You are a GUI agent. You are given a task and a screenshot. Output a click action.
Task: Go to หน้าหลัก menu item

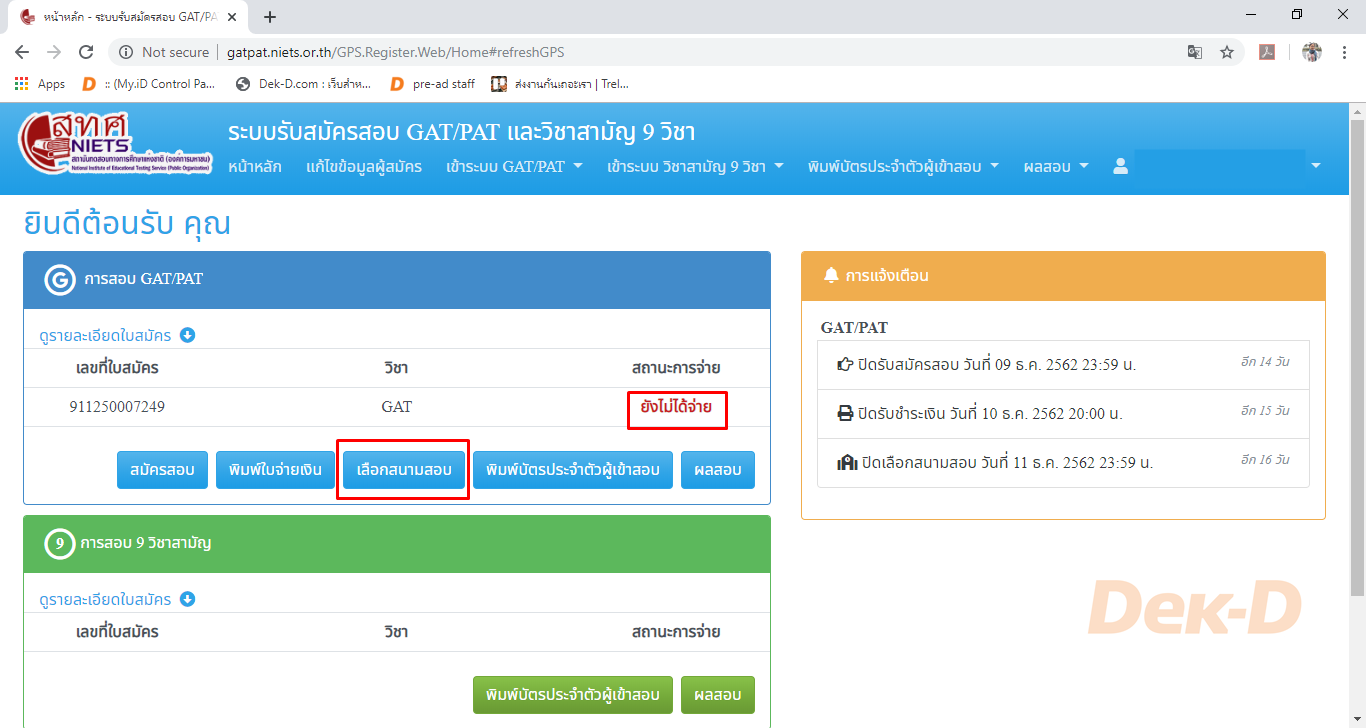(254, 166)
